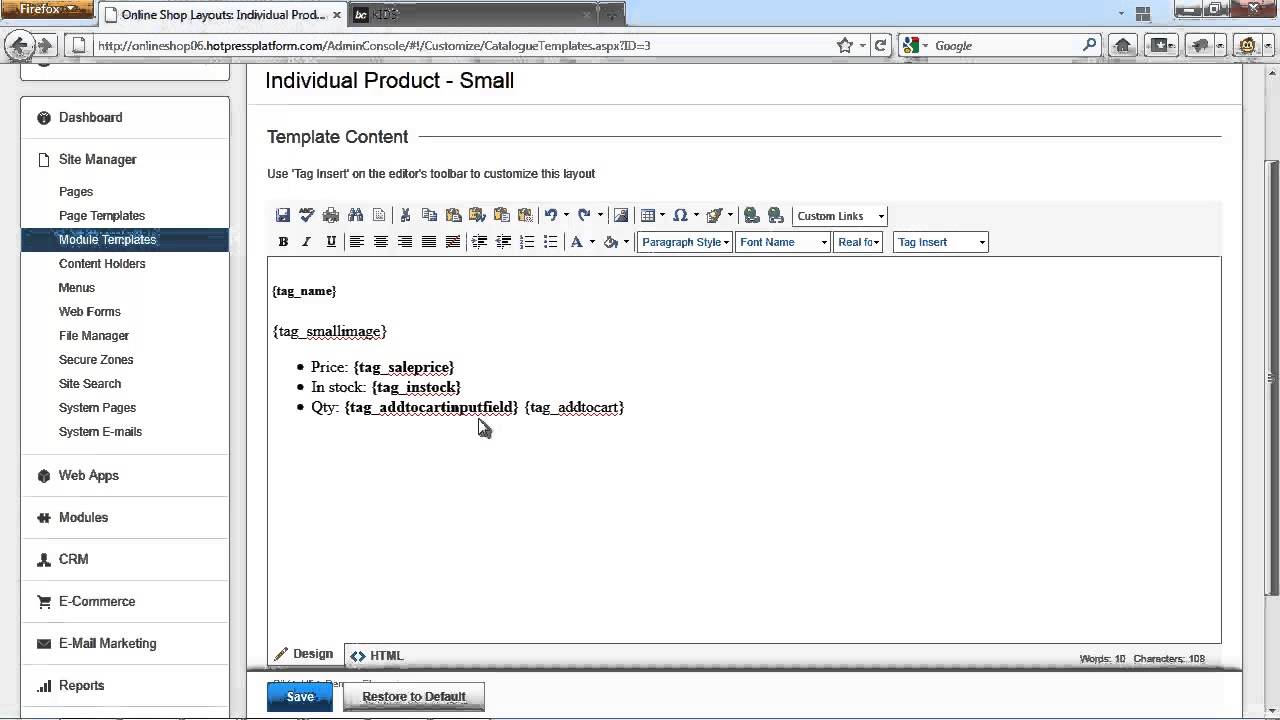Click the Redo arrow icon
Image resolution: width=1280 pixels, height=720 pixels.
pyautogui.click(x=584, y=215)
